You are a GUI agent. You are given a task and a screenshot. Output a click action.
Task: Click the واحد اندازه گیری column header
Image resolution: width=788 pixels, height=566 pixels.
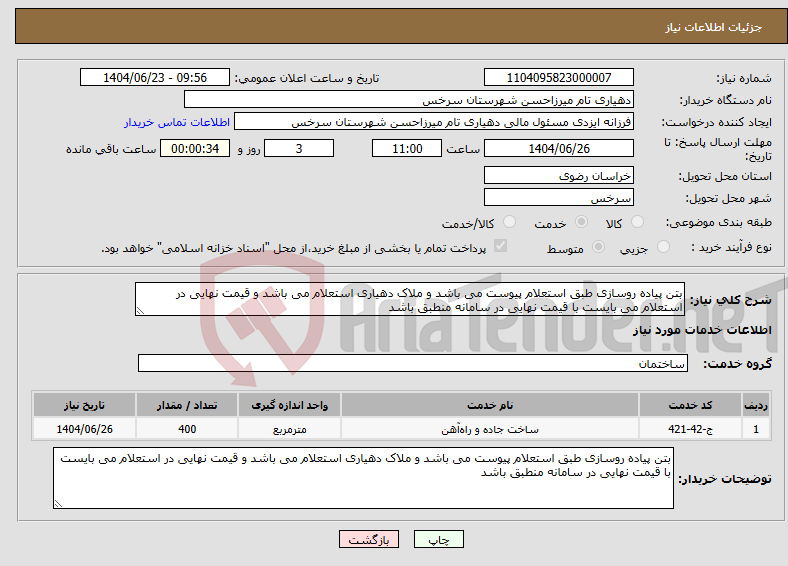(289, 405)
